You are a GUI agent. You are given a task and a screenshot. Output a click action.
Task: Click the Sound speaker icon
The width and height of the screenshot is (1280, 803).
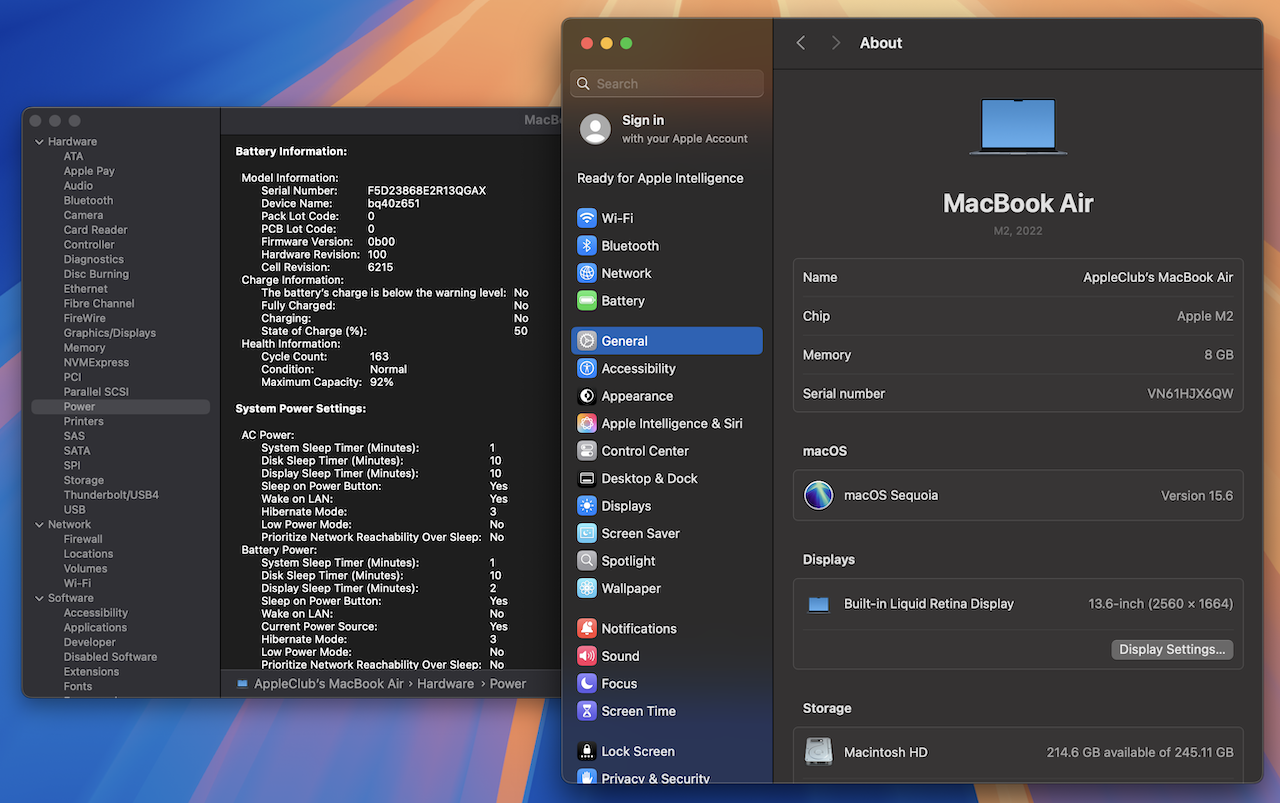(x=587, y=657)
